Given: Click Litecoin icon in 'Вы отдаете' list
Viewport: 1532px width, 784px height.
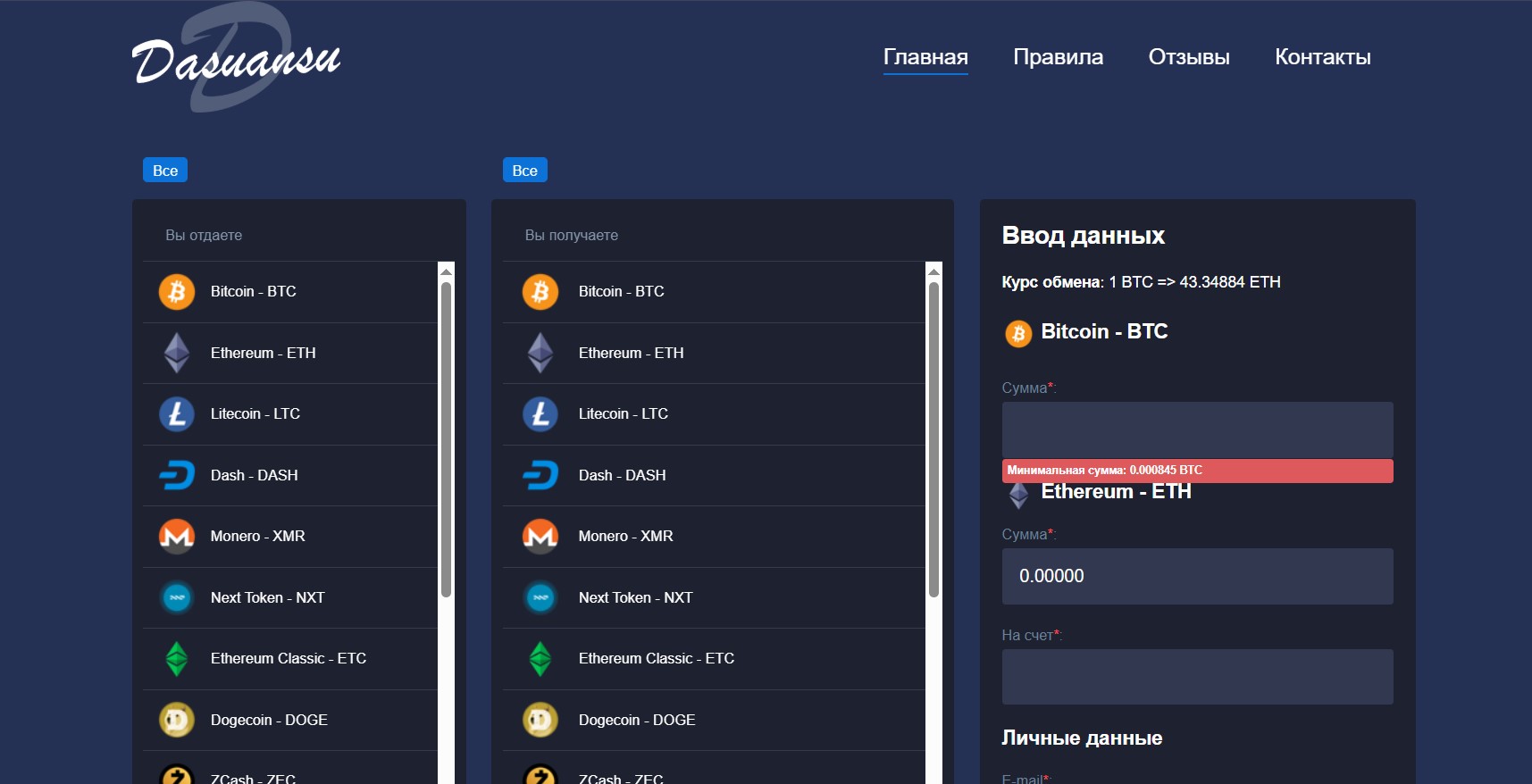Looking at the screenshot, I should point(177,414).
